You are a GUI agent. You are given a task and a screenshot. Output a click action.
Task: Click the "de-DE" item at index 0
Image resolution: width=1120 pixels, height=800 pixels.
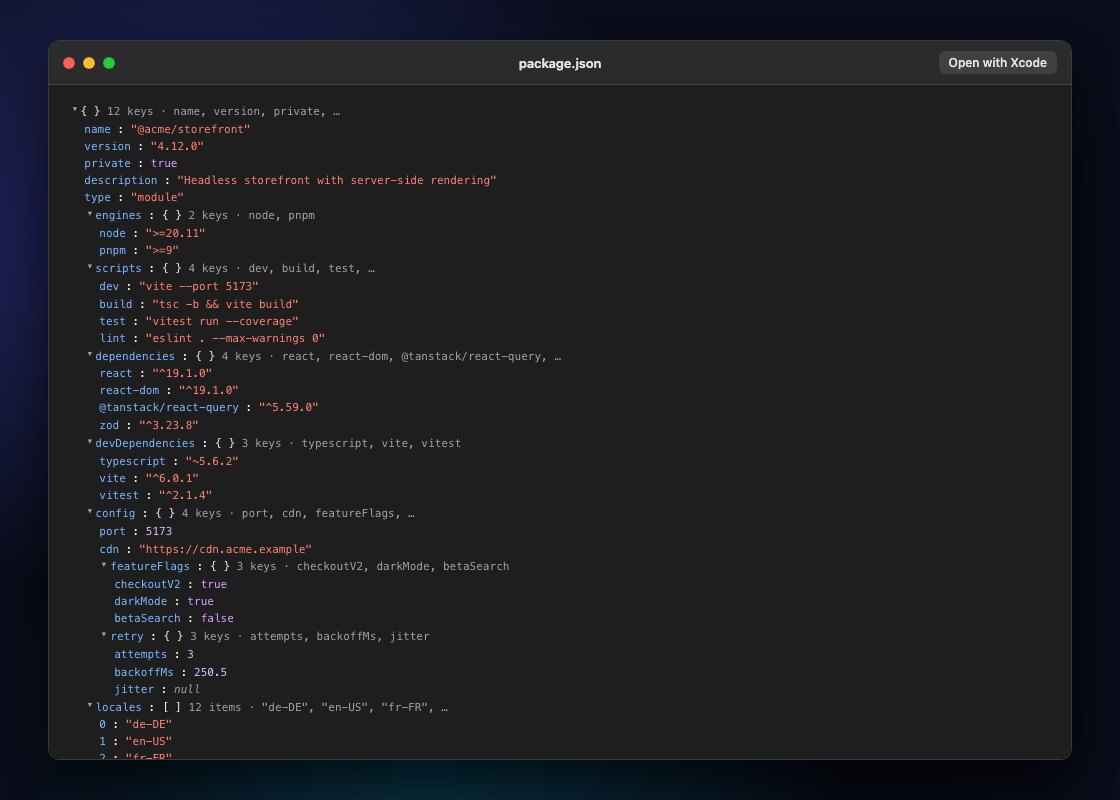click(x=149, y=724)
